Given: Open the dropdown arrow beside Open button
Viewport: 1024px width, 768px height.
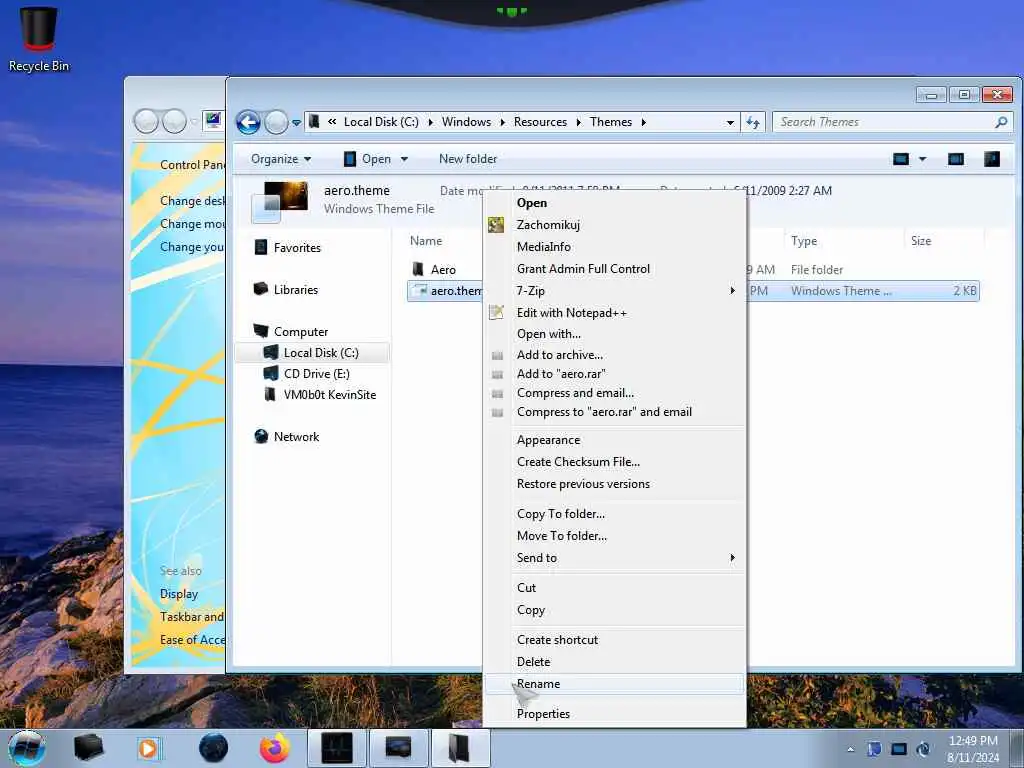Looking at the screenshot, I should coord(404,159).
